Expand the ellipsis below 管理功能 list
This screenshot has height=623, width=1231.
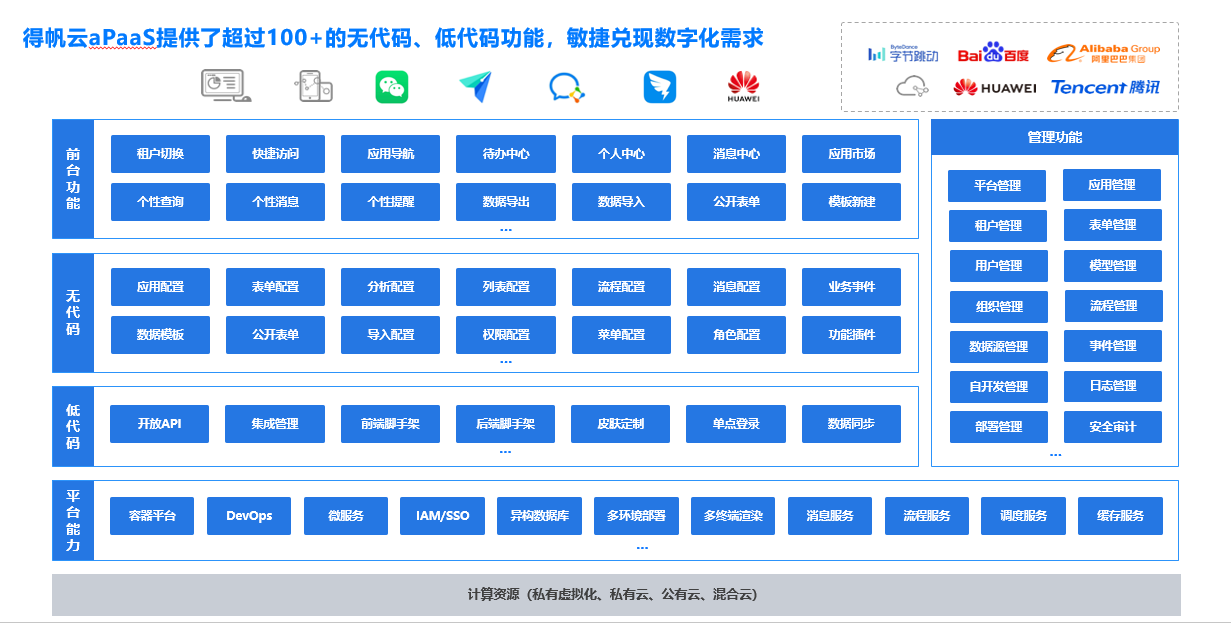(1055, 453)
